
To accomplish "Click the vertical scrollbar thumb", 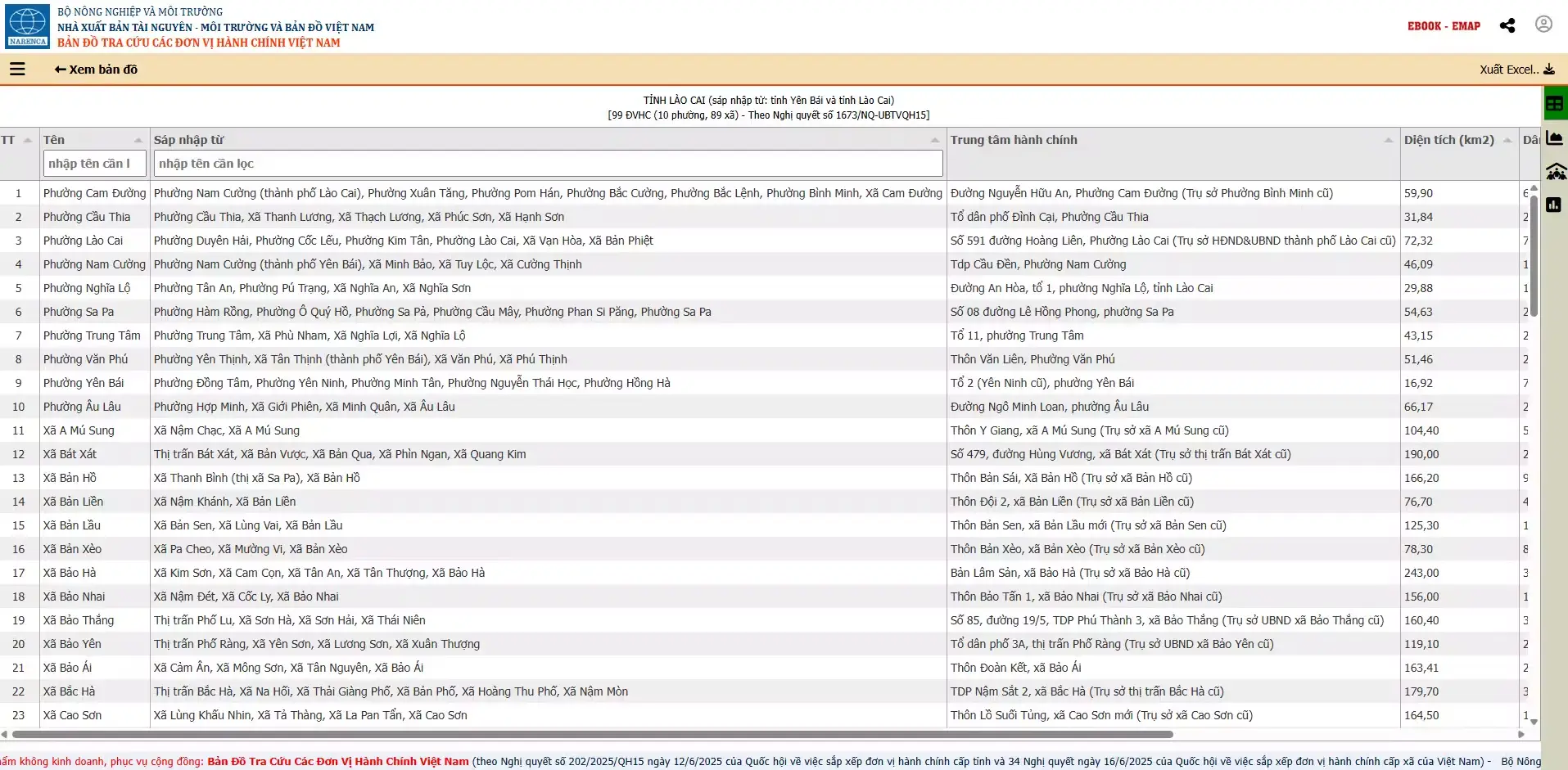I will point(1534,255).
